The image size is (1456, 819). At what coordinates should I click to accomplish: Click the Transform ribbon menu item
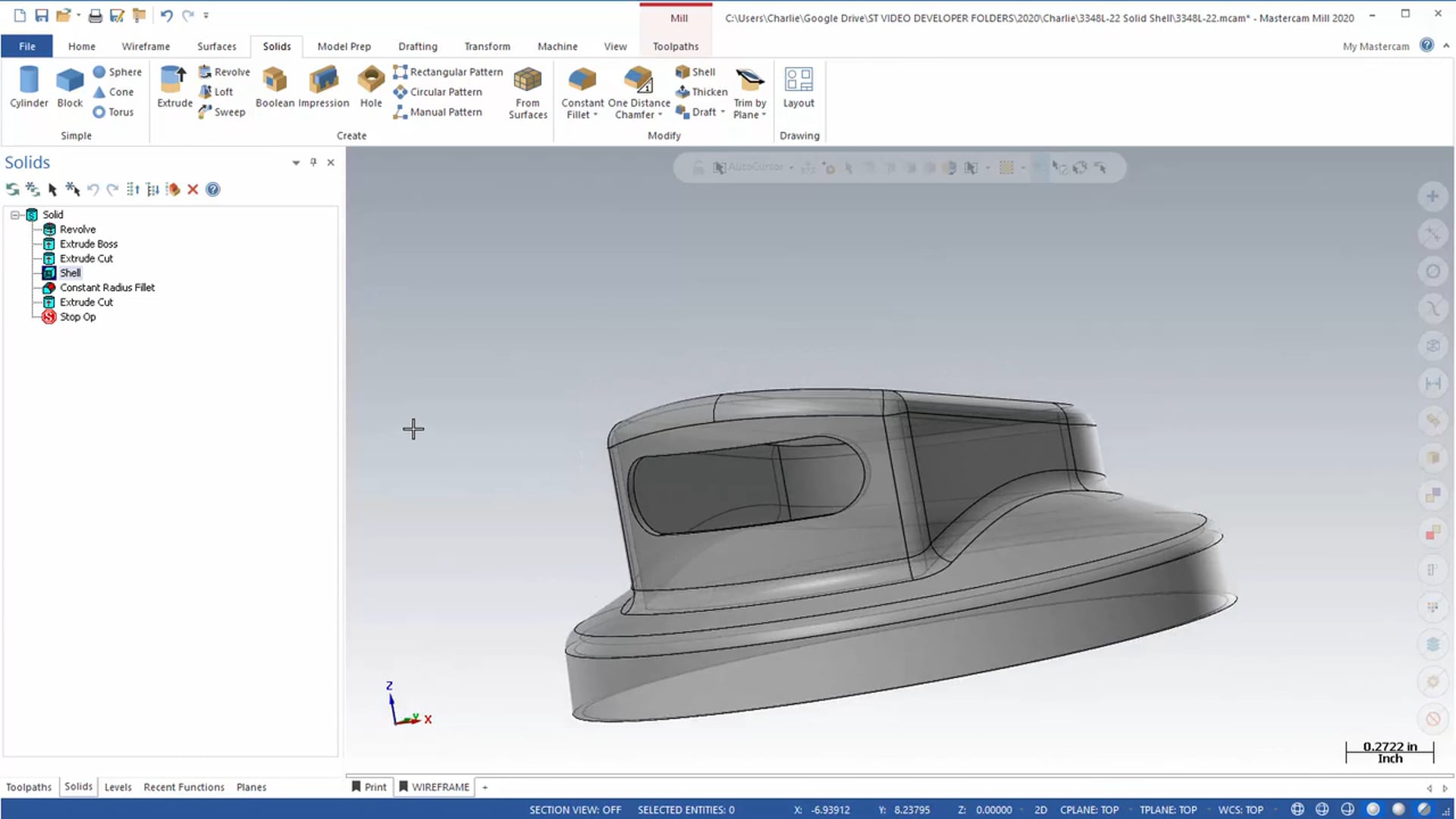(487, 46)
